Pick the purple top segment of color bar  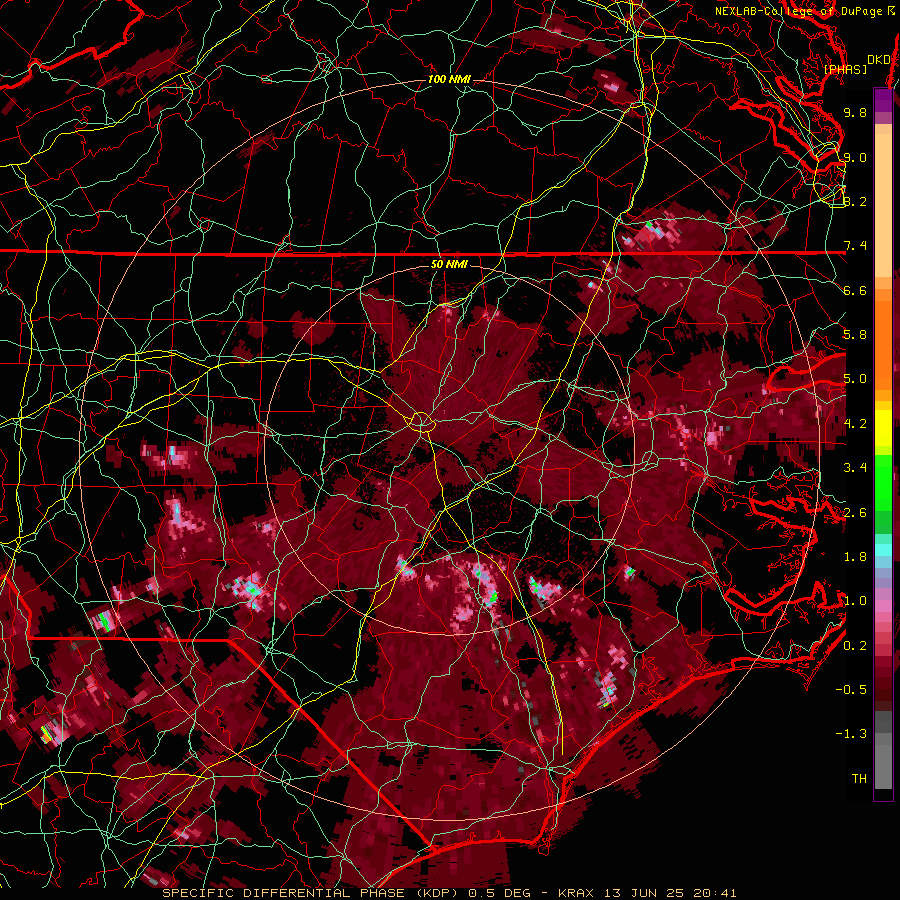point(883,100)
